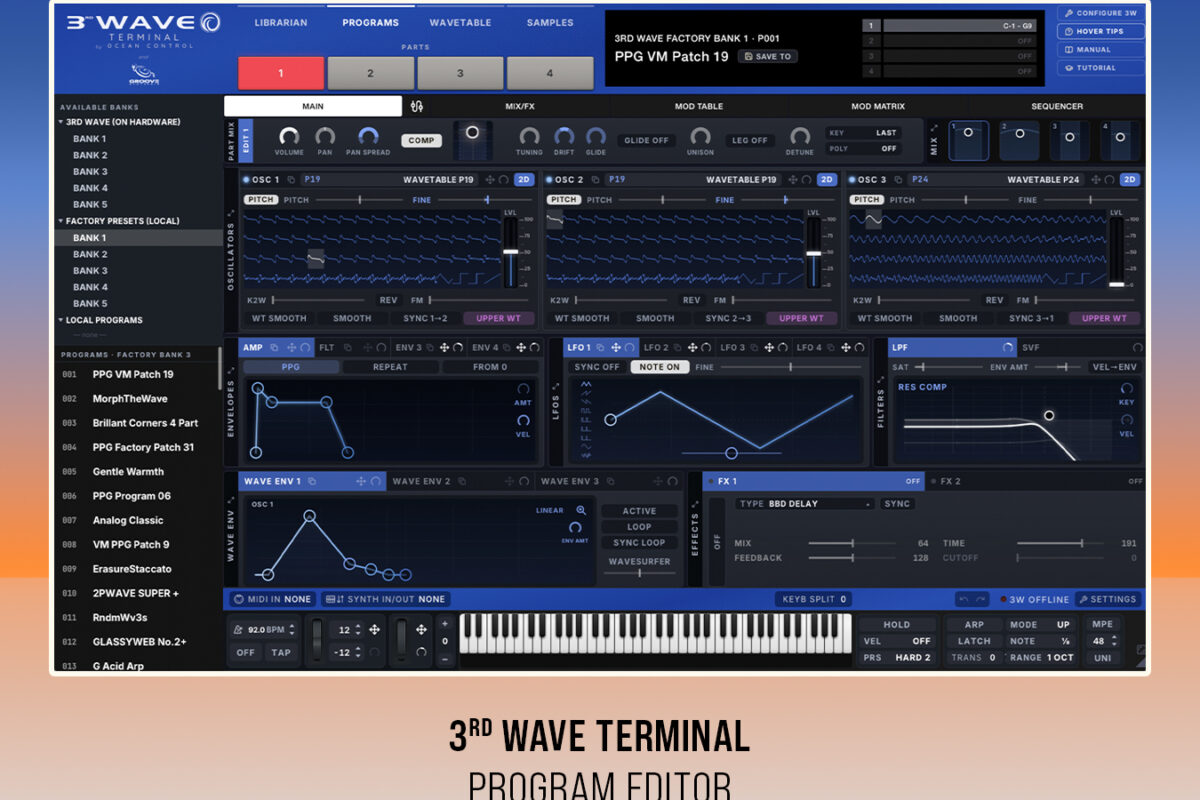This screenshot has height=800, width=1200.
Task: Click the TAP tempo button
Action: coord(281,652)
